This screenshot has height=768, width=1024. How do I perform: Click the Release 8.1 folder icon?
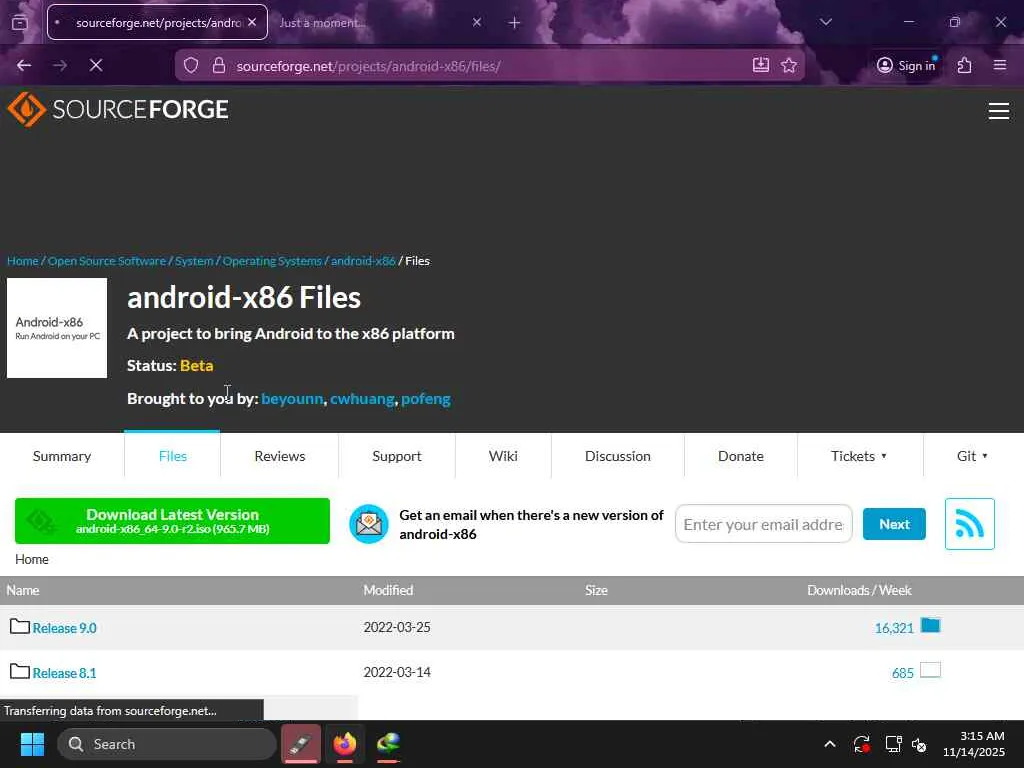(20, 671)
